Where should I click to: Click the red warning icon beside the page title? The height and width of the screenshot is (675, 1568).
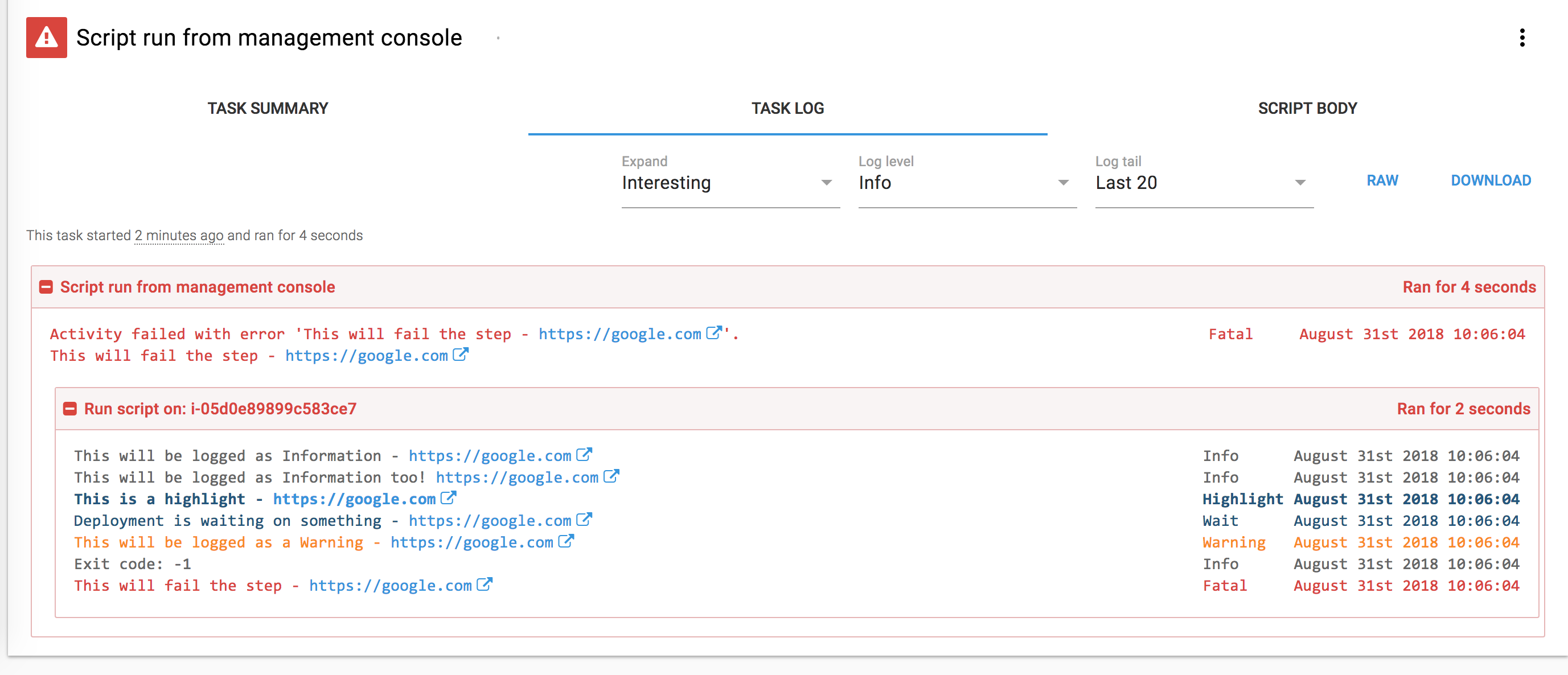[46, 38]
